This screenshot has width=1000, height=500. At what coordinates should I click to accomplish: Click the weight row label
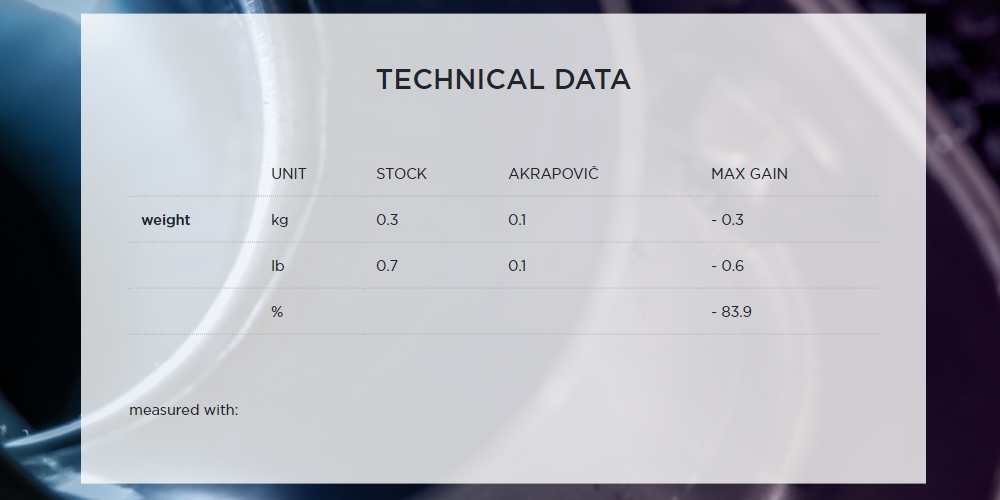coord(166,220)
